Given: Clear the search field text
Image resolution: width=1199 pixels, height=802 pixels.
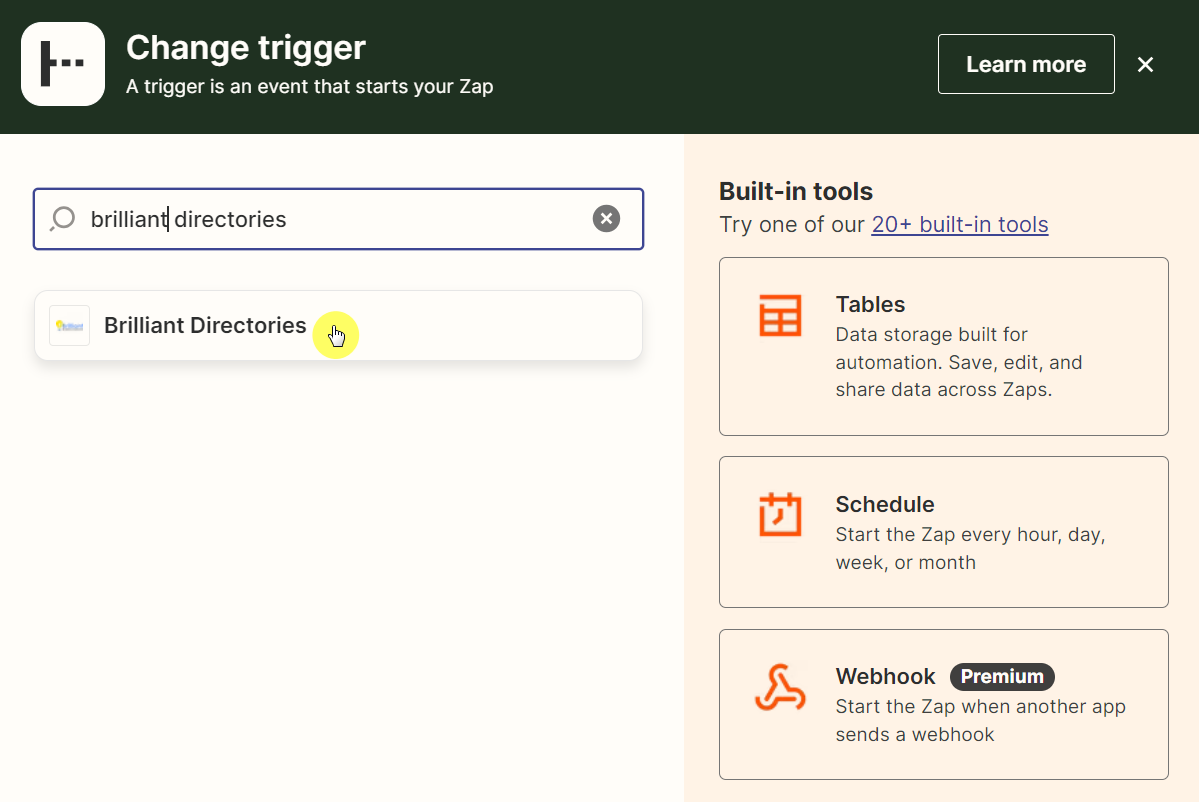Looking at the screenshot, I should pos(606,219).
